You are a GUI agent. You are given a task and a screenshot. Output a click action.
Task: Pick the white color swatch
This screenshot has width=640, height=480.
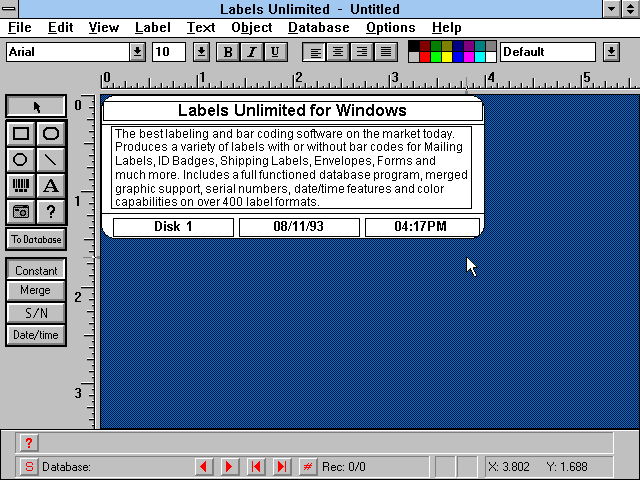click(x=491, y=57)
